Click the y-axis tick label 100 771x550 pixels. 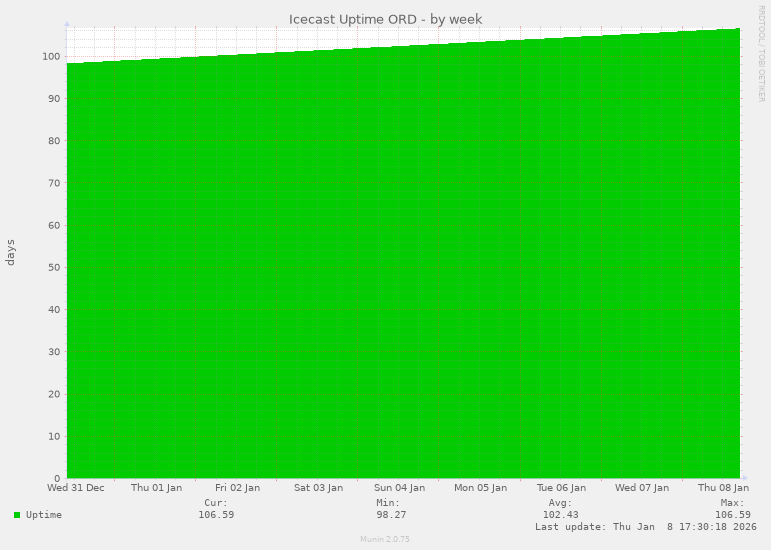pyautogui.click(x=51, y=57)
